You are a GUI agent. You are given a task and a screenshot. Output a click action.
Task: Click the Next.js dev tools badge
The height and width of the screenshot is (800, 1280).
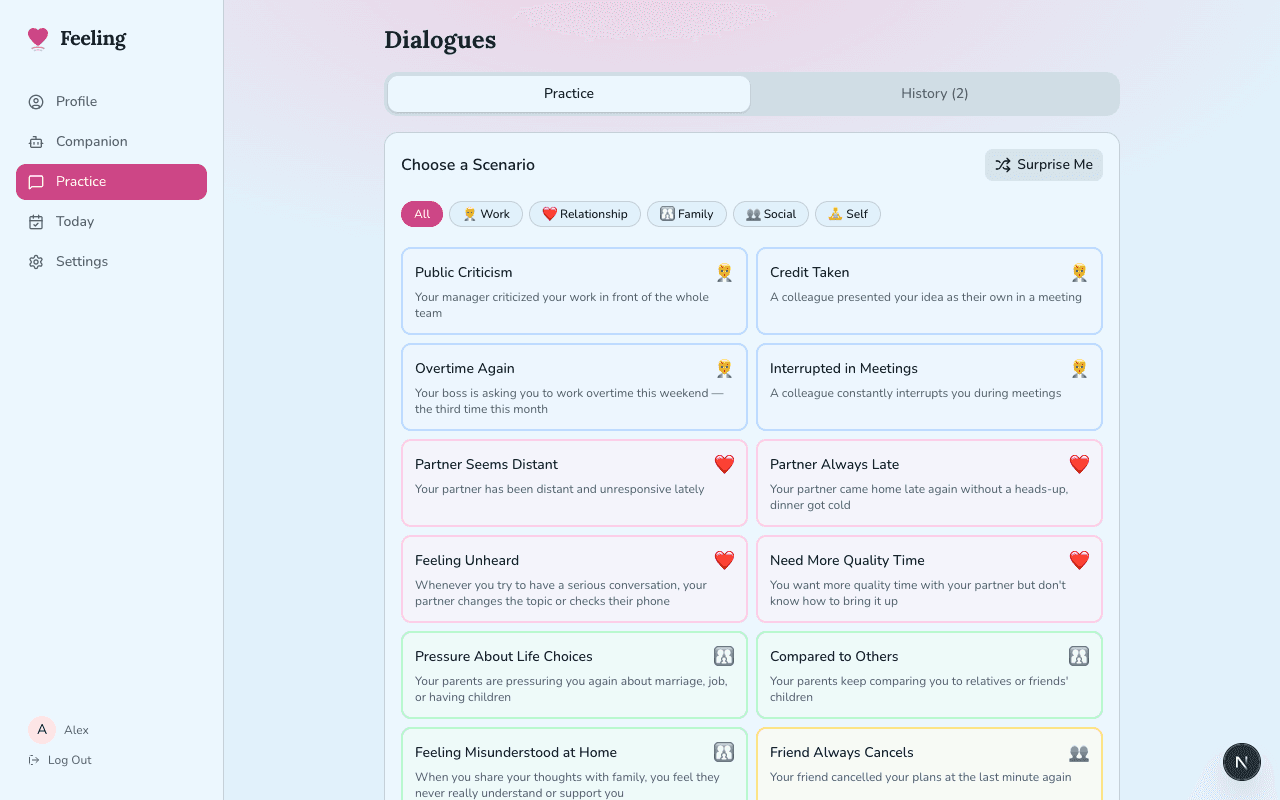coord(1242,762)
